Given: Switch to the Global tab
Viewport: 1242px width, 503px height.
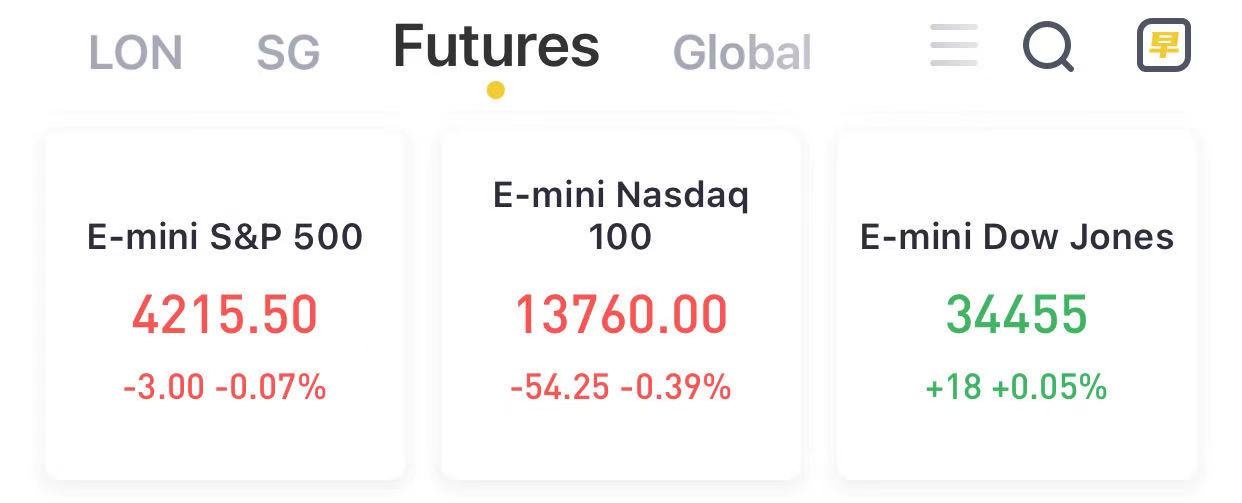Looking at the screenshot, I should [x=742, y=53].
